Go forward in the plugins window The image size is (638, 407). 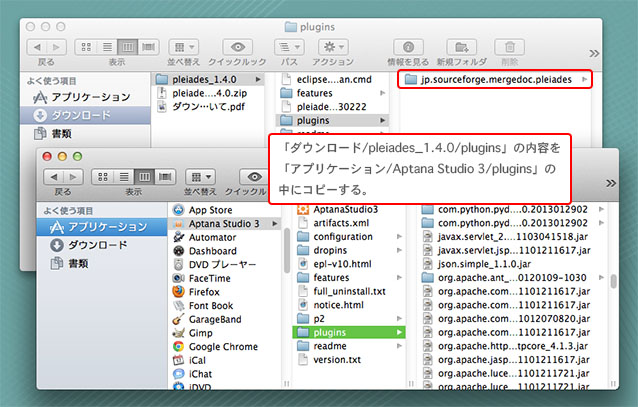56,47
